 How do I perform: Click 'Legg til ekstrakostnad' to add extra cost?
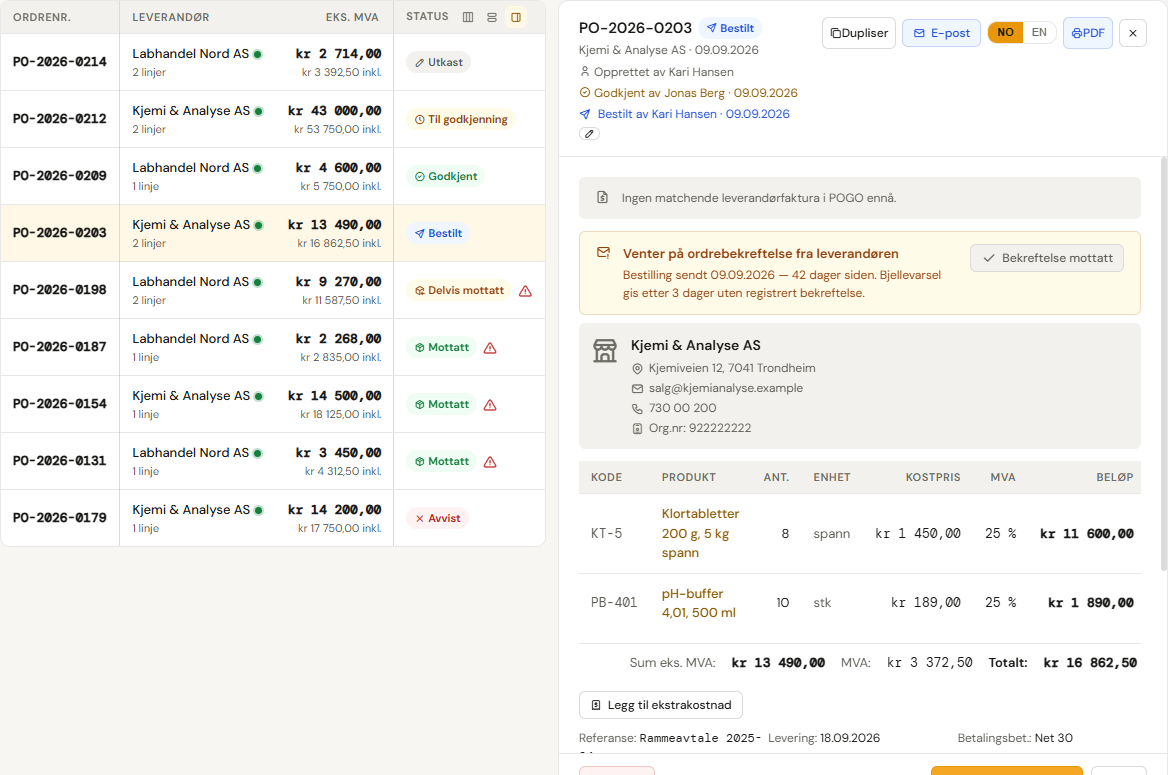(x=661, y=705)
